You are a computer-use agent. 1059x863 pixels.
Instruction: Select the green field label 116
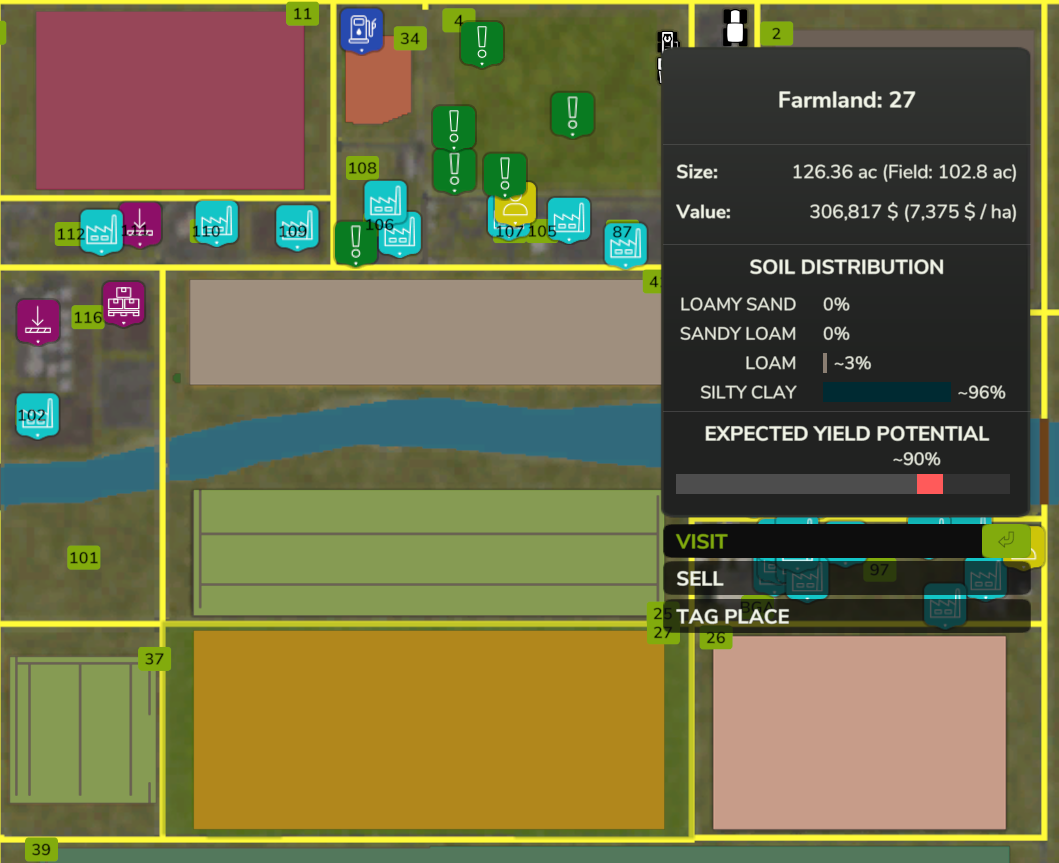(x=88, y=317)
